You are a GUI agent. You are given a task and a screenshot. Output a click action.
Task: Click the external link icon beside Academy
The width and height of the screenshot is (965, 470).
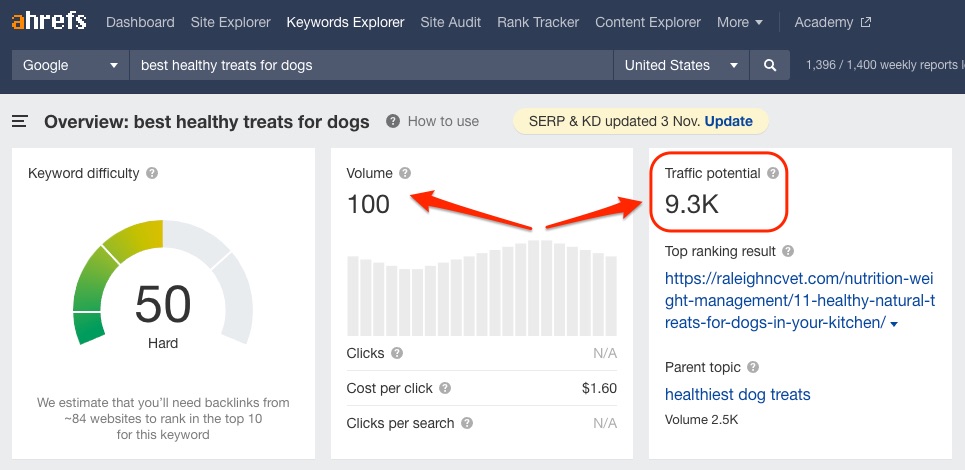866,23
